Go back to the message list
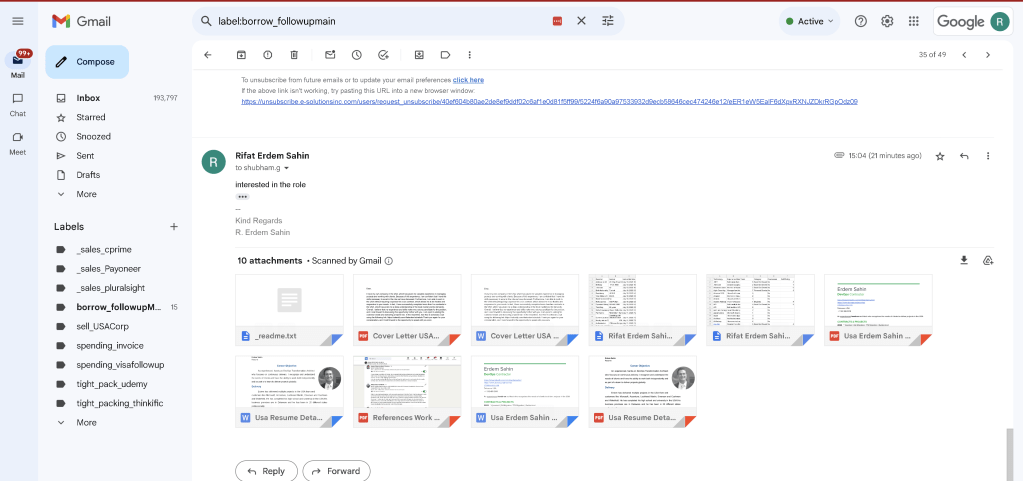Image resolution: width=1023 pixels, height=481 pixels. tap(208, 55)
